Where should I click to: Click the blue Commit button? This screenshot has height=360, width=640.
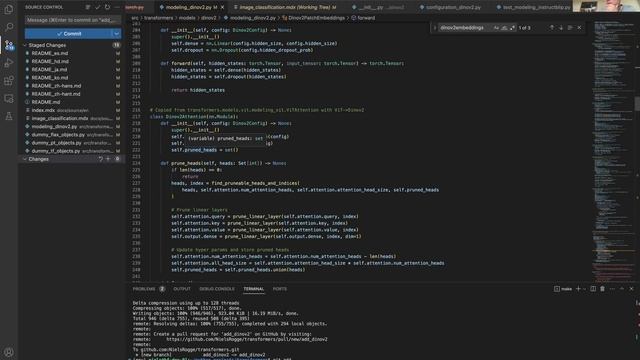click(x=68, y=33)
